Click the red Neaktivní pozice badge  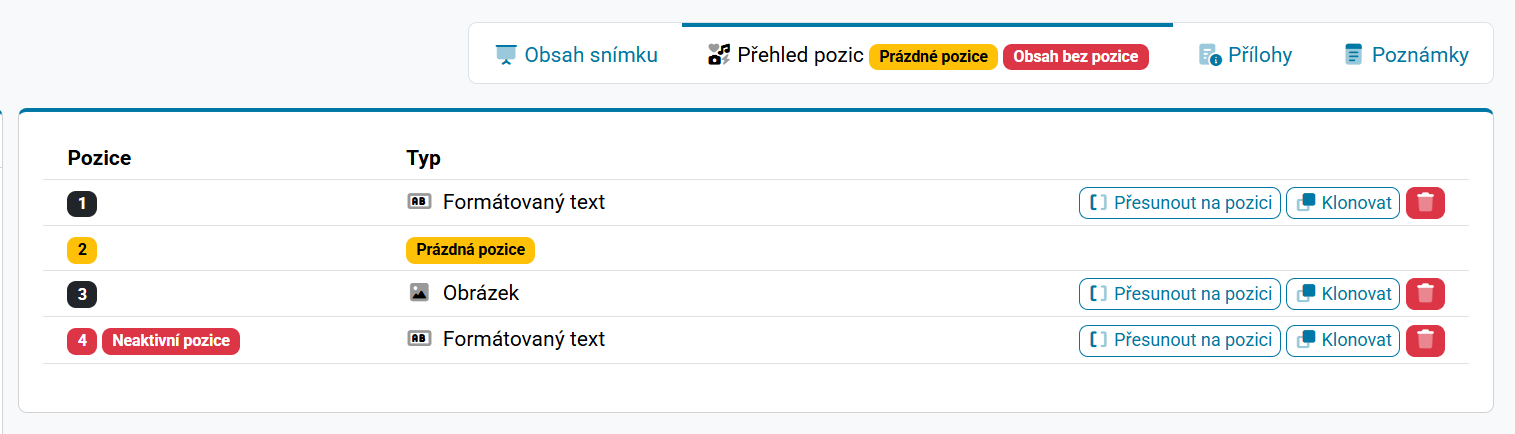(171, 341)
